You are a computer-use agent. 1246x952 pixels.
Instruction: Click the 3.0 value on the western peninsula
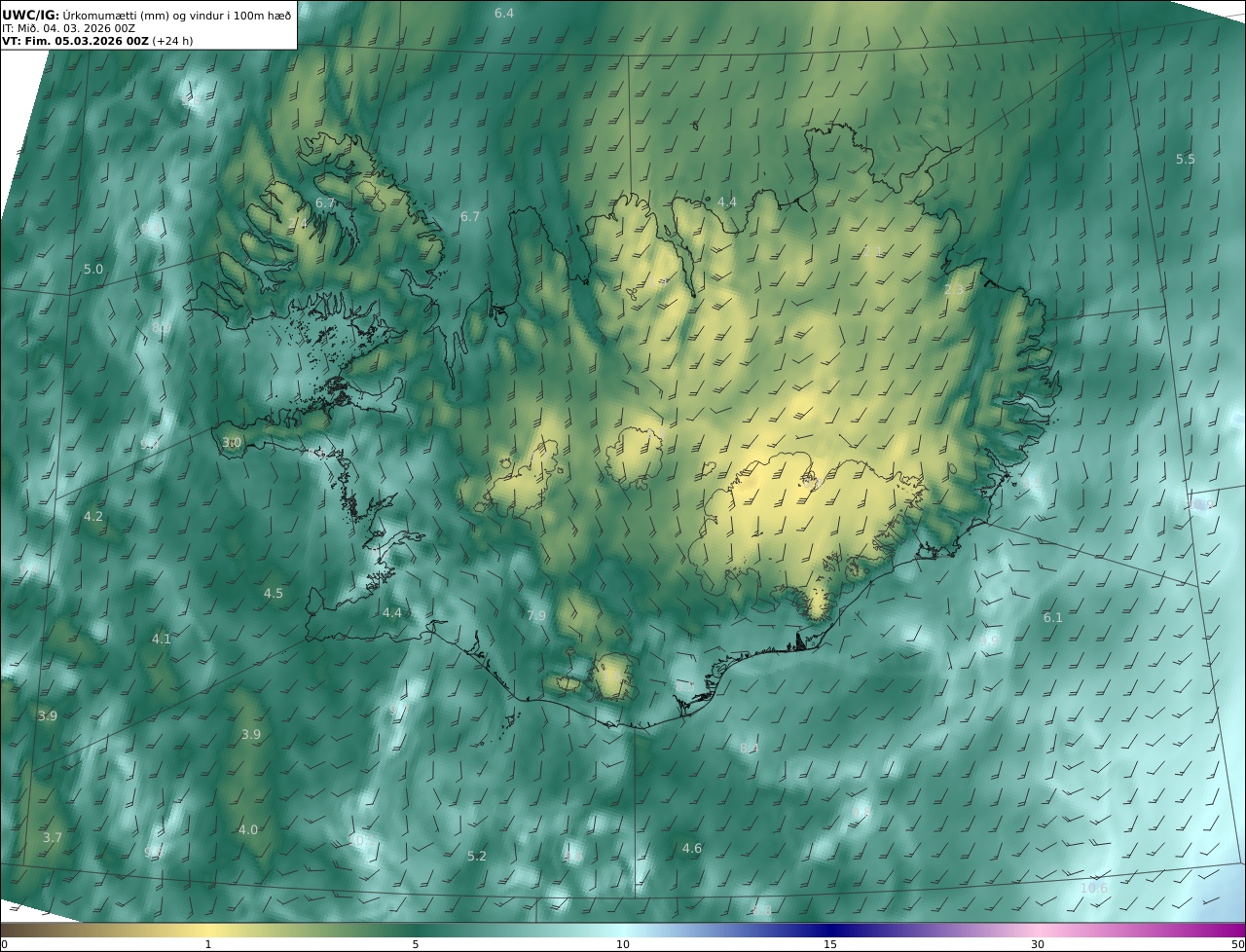(232, 442)
